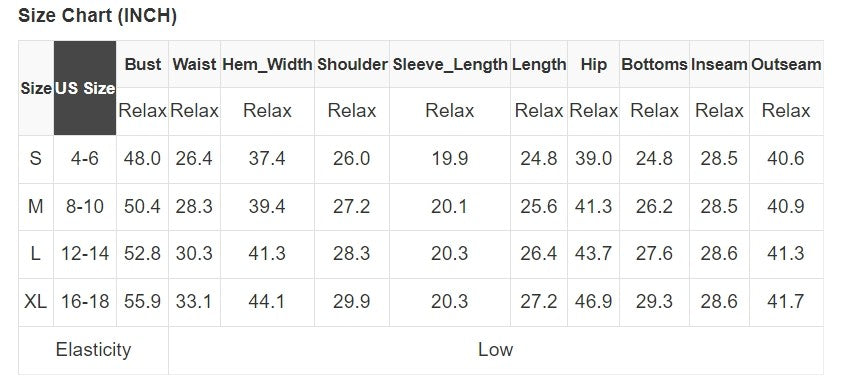Select the Outseam column header
This screenshot has width=841, height=390.
pos(786,64)
